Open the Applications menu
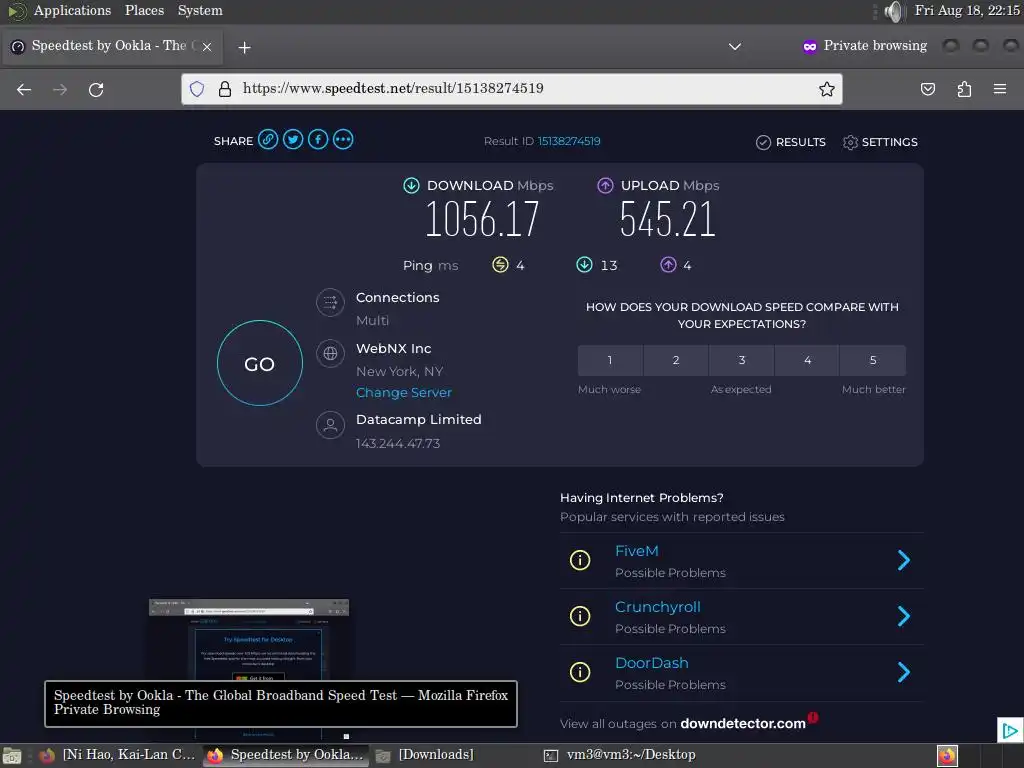This screenshot has width=1024, height=768. [72, 10]
